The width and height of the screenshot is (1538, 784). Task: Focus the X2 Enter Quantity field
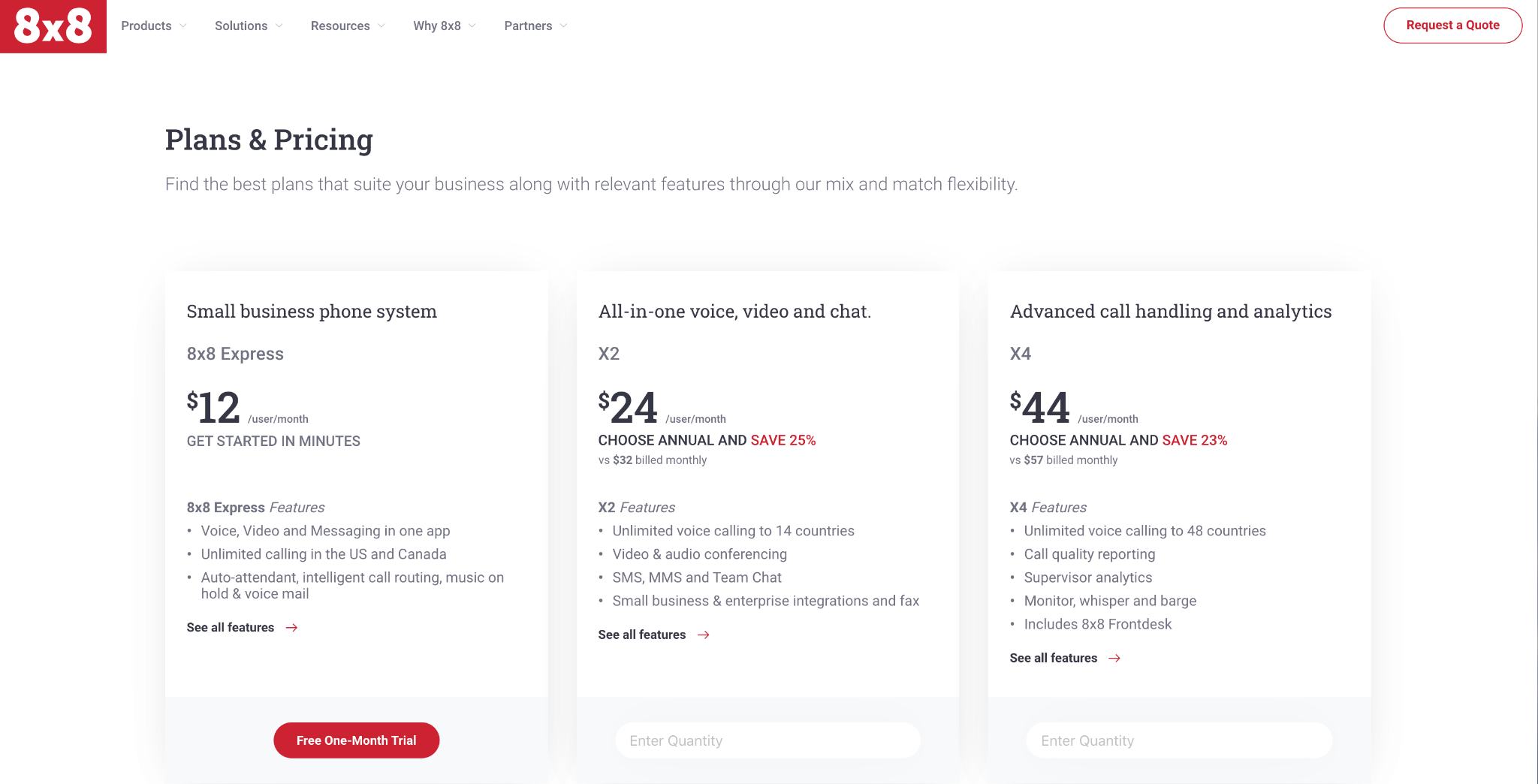[x=767, y=740]
